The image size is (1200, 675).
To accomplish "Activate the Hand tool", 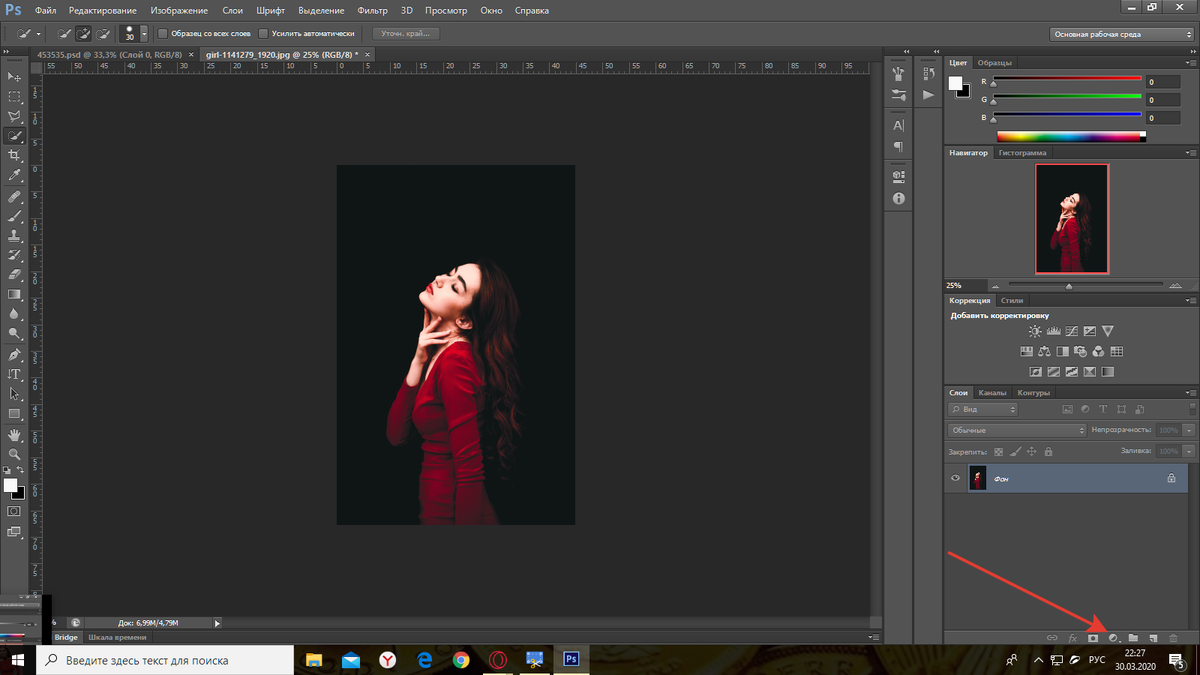I will pos(14,435).
